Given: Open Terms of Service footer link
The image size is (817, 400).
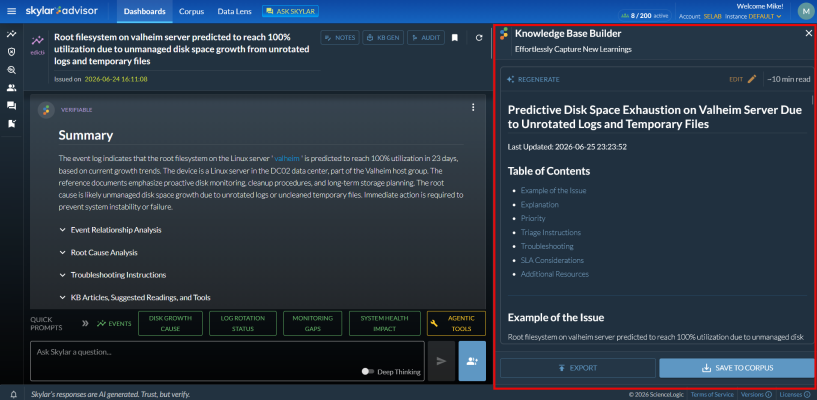Looking at the screenshot, I should click(x=711, y=394).
